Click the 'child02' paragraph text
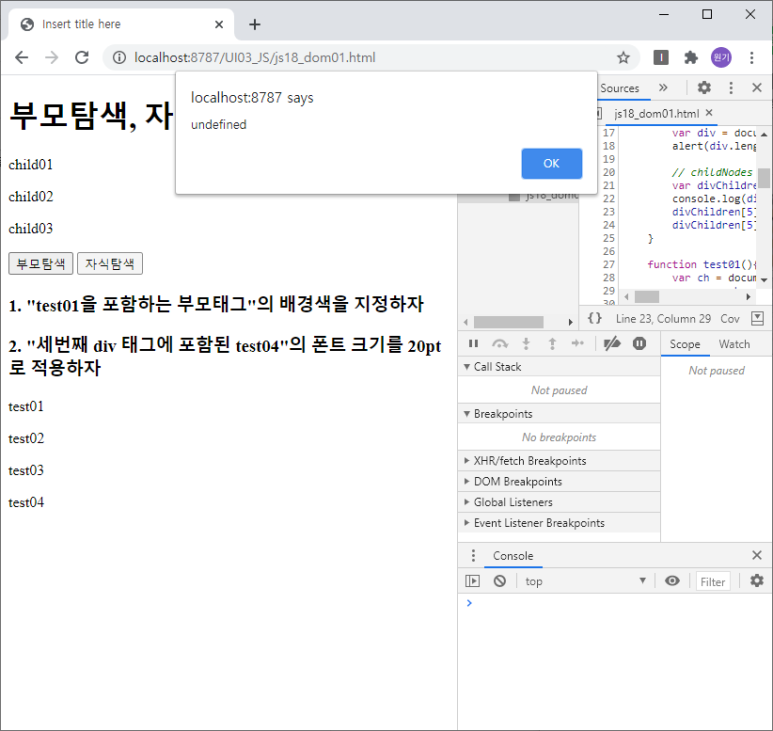The image size is (773, 731). [x=31, y=196]
